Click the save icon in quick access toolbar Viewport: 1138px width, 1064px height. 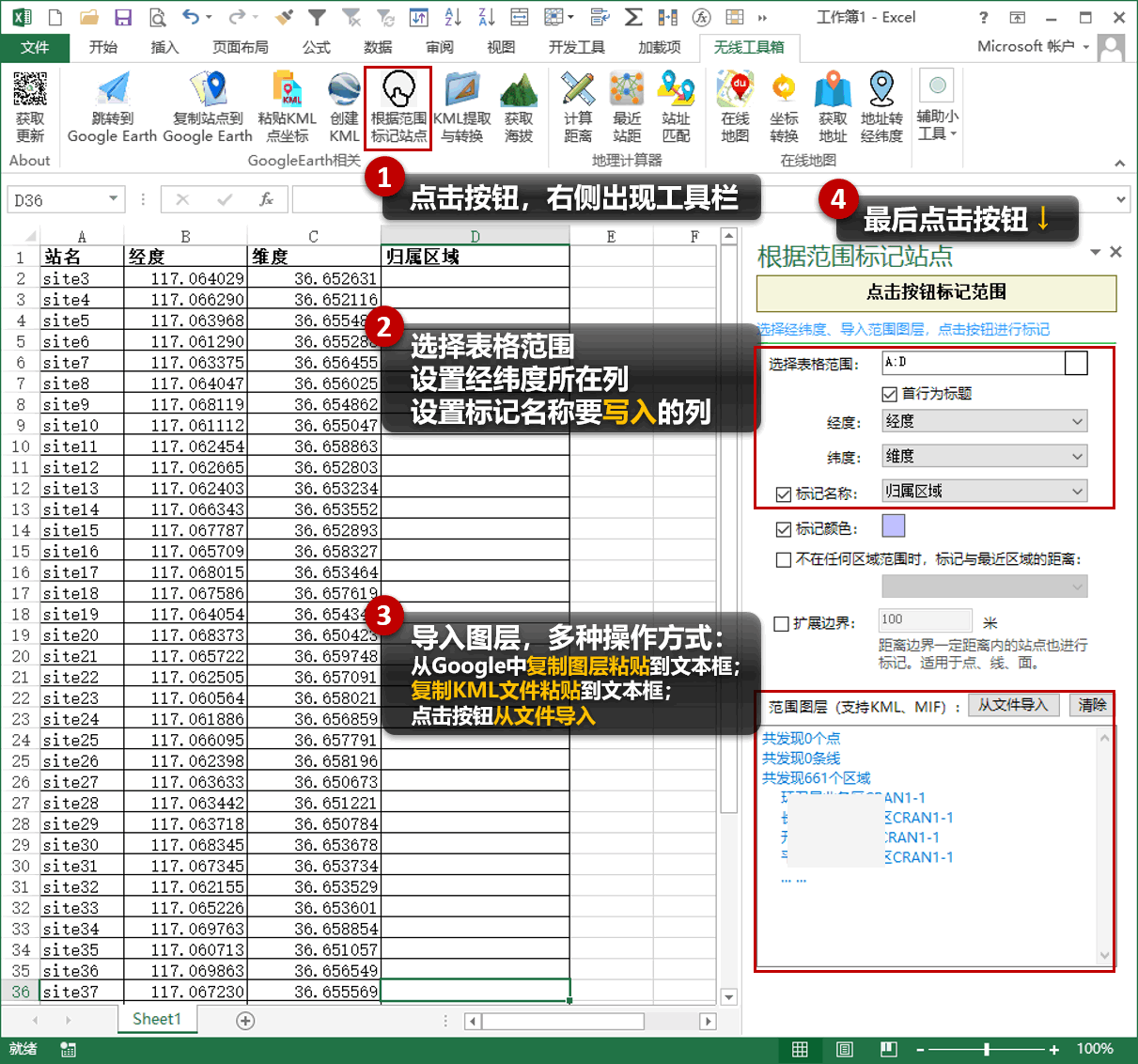point(122,17)
